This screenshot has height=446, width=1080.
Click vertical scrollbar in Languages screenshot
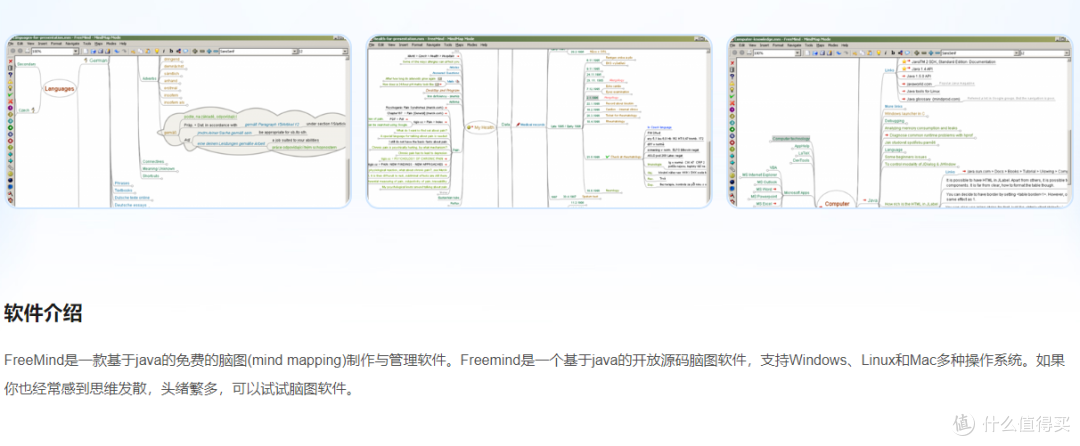coord(348,130)
